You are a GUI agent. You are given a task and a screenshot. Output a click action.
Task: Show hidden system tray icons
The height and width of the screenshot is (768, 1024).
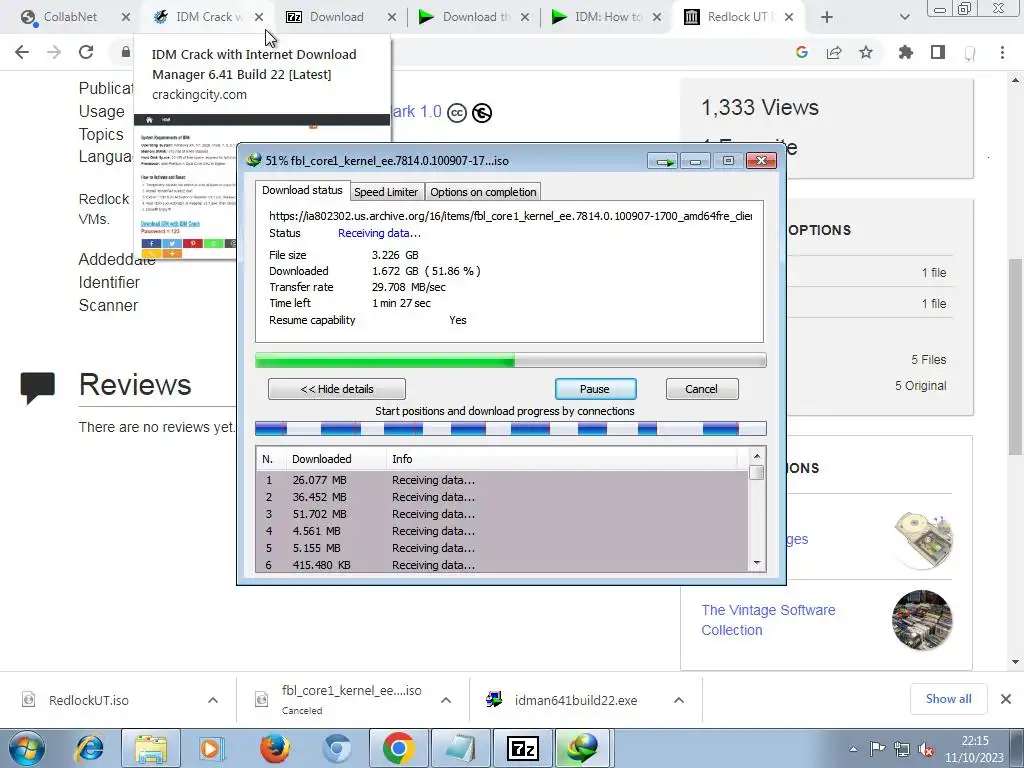(853, 749)
